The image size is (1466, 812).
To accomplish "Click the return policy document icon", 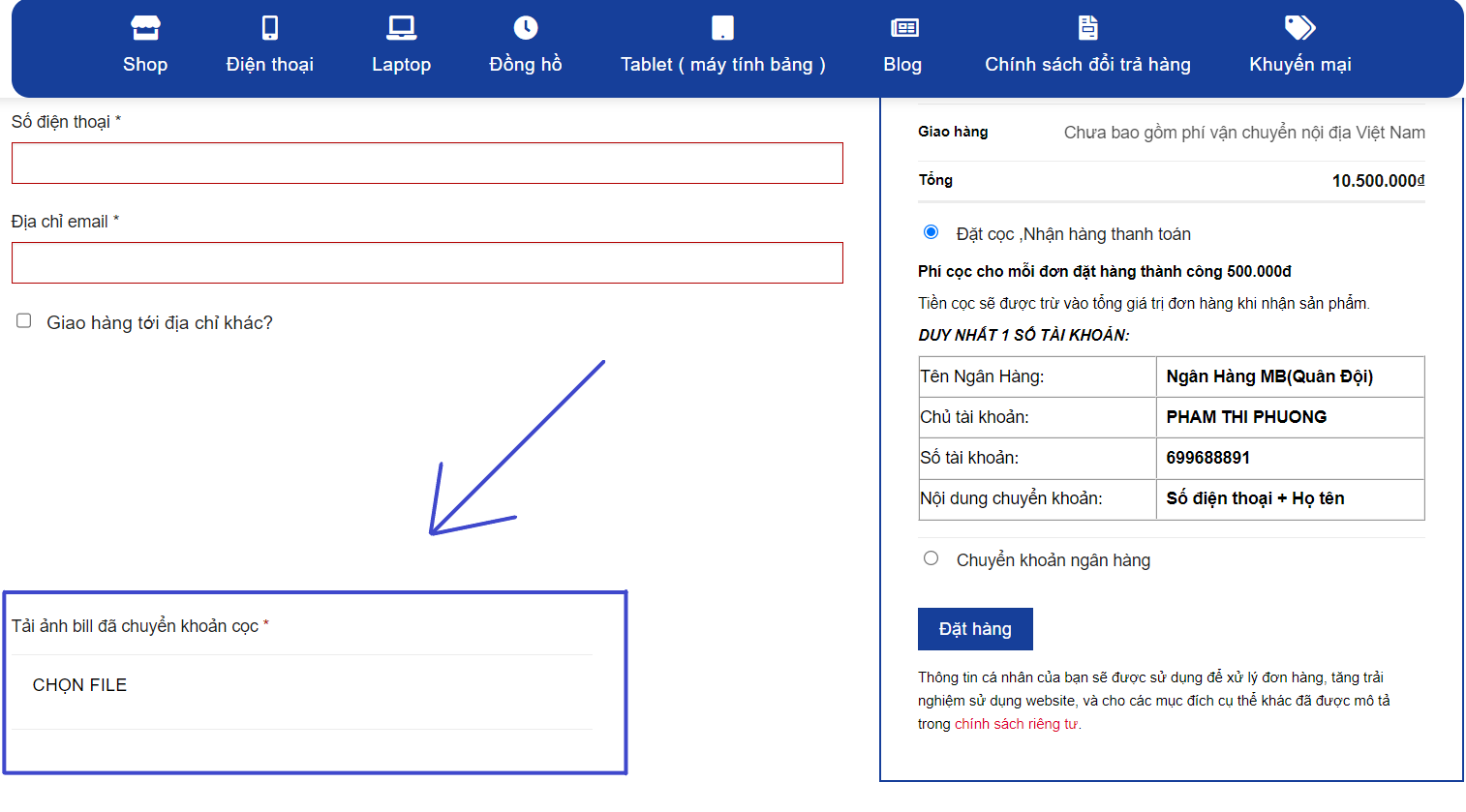I will (x=1087, y=28).
